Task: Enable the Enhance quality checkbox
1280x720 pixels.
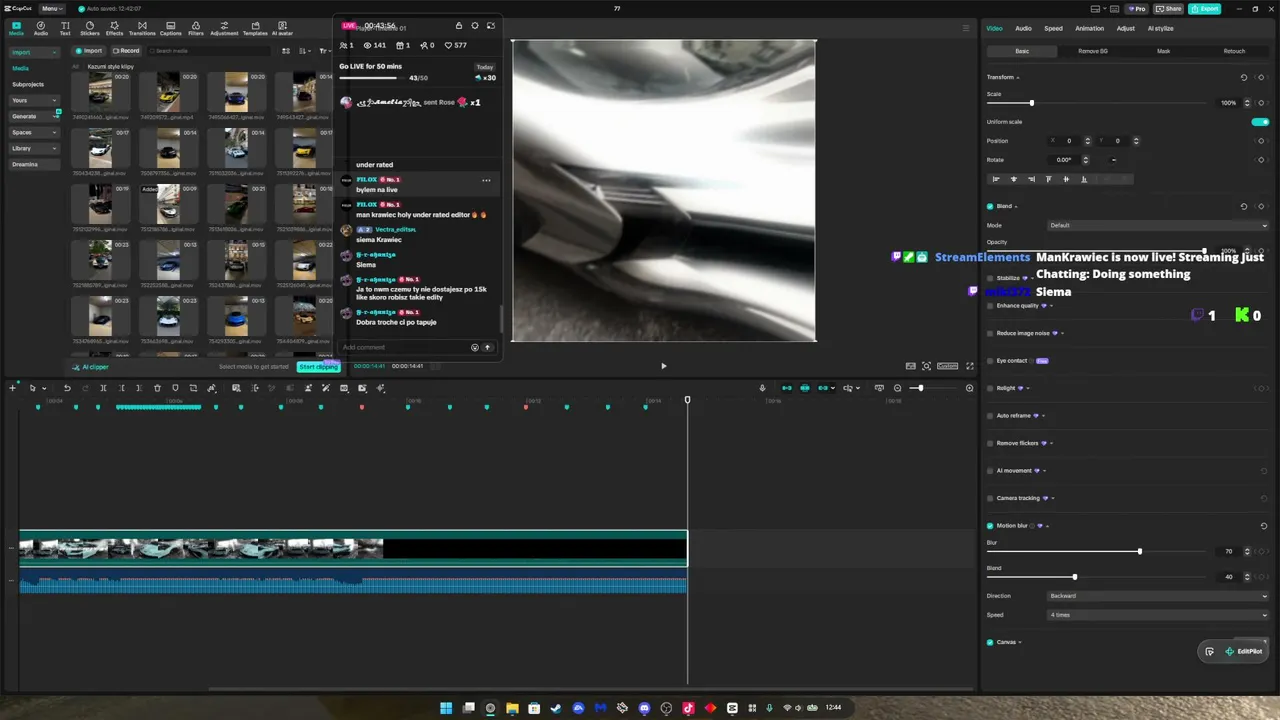Action: 990,306
